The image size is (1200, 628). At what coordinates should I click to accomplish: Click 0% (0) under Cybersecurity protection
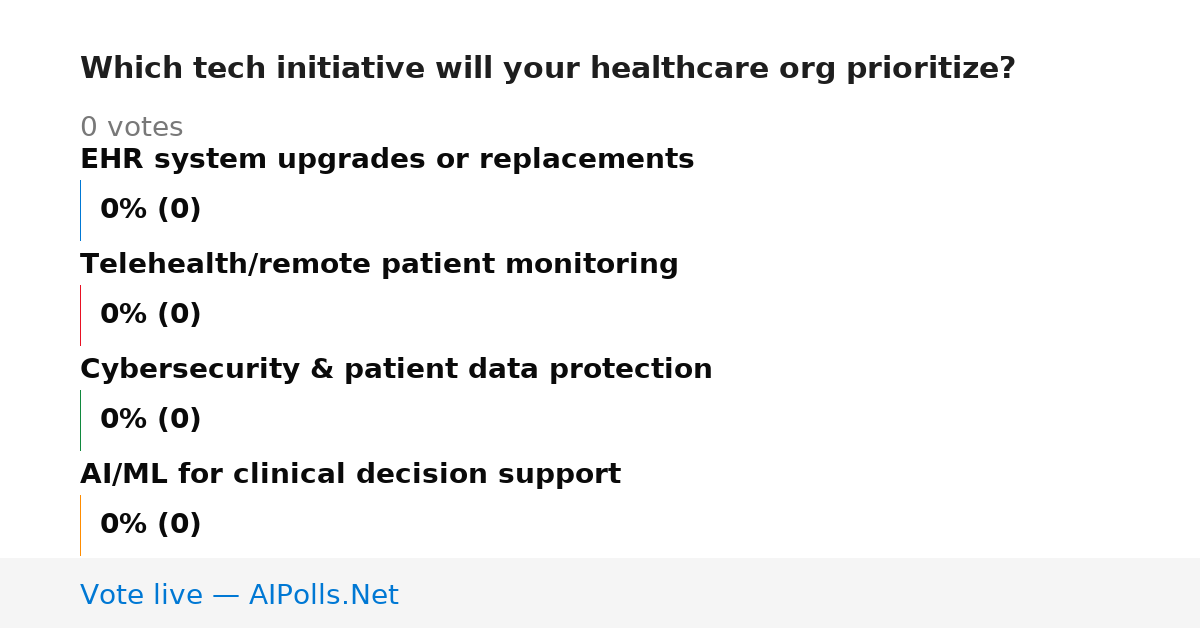click(x=150, y=420)
